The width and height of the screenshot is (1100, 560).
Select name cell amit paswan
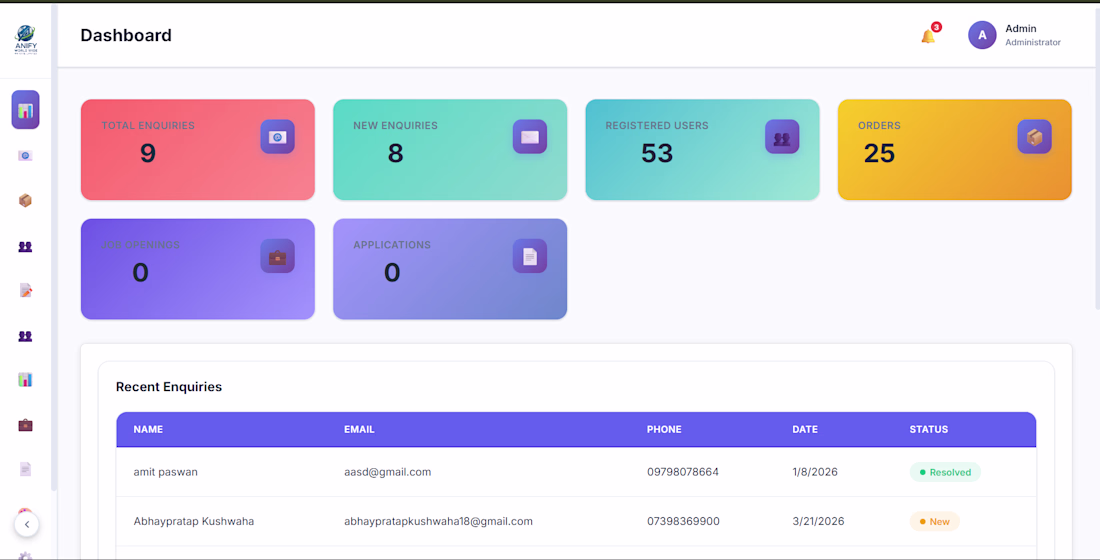pyautogui.click(x=166, y=472)
